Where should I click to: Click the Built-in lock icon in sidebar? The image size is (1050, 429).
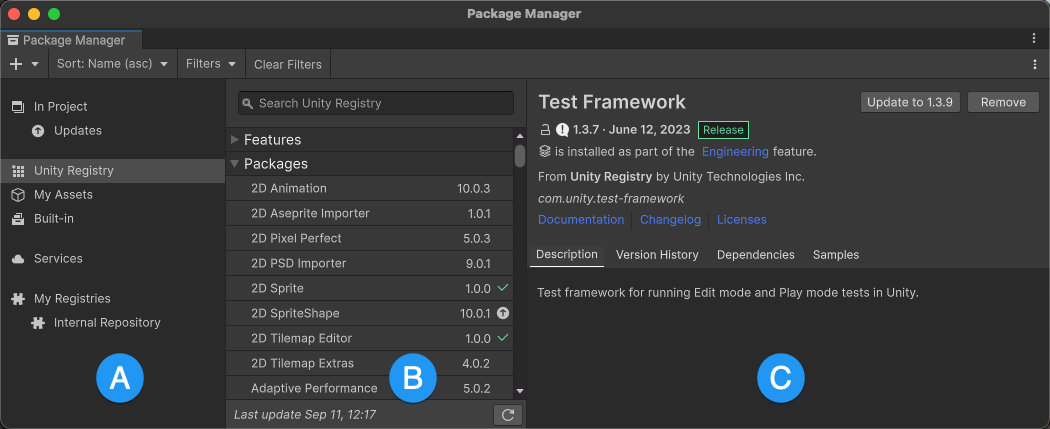click(x=18, y=219)
